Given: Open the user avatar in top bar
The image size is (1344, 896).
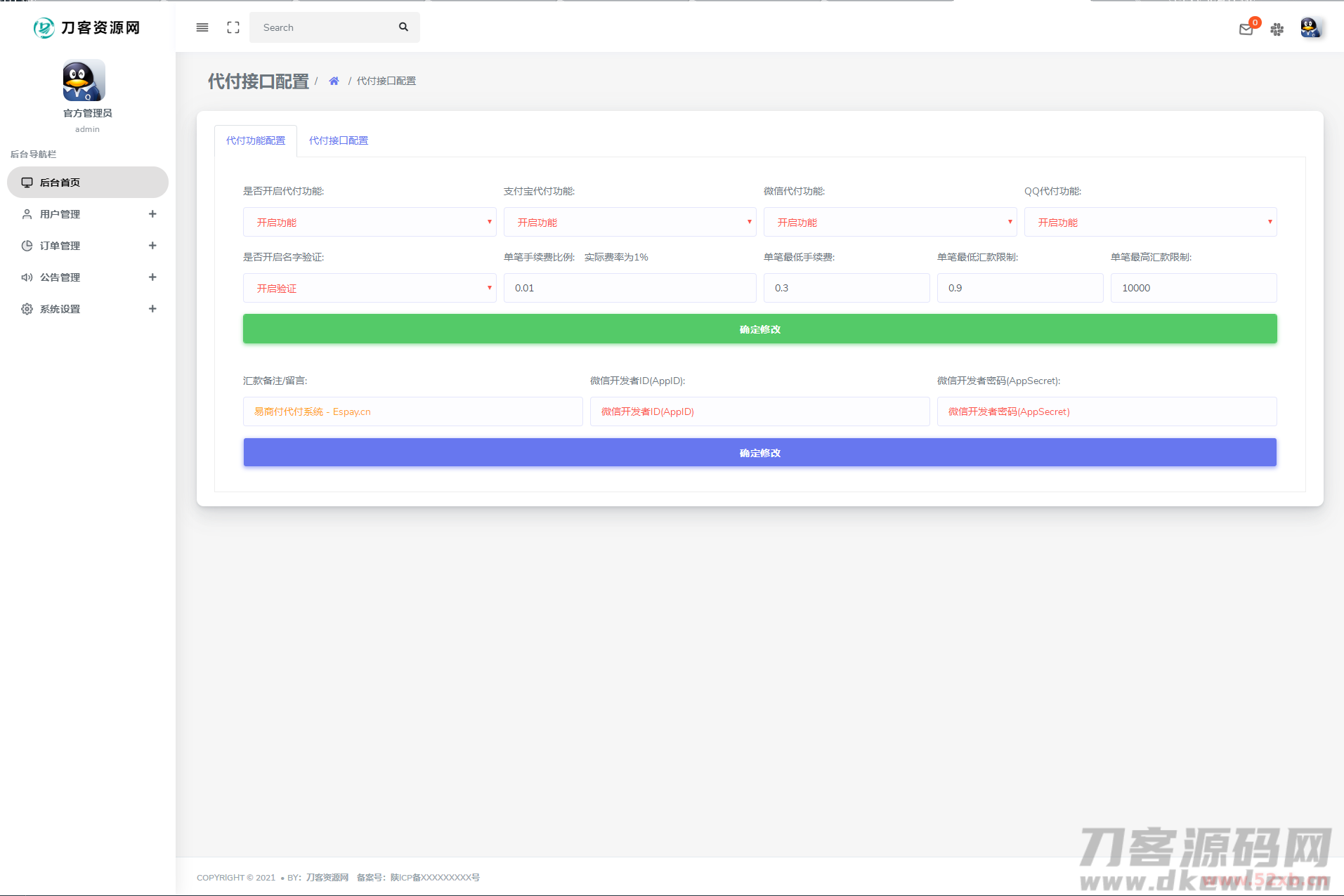Looking at the screenshot, I should (x=1310, y=28).
